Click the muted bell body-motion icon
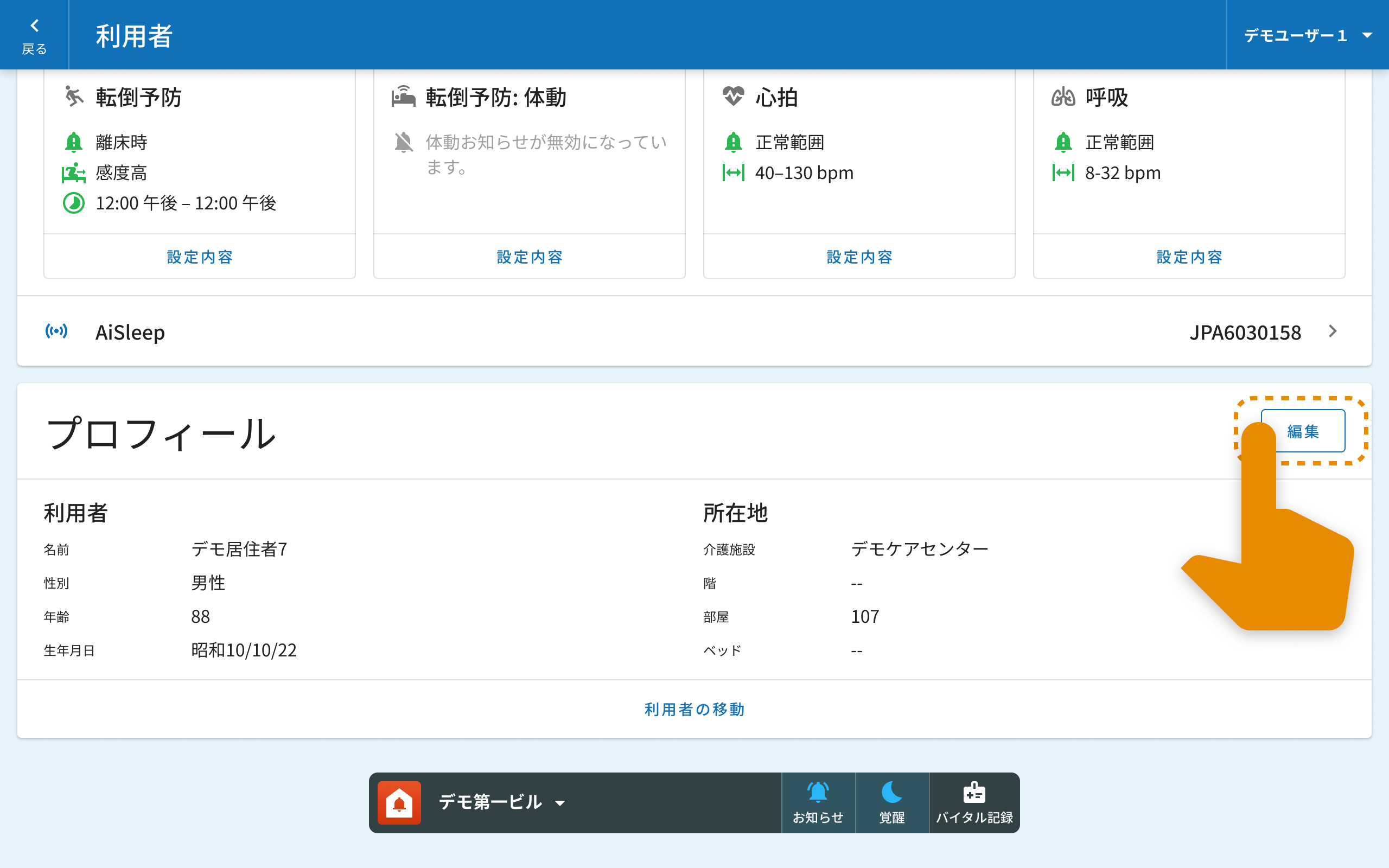This screenshot has width=1389, height=868. point(404,142)
